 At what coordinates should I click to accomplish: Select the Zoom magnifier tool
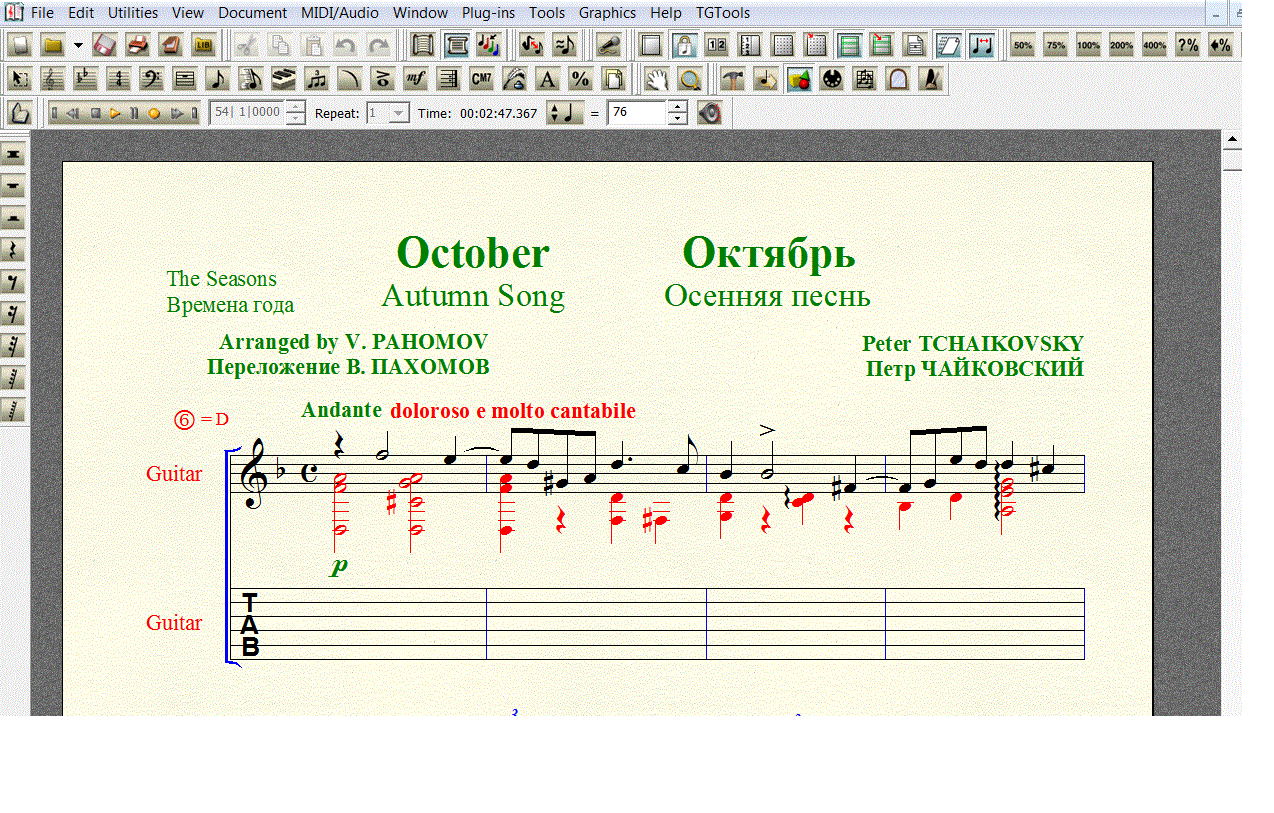click(x=689, y=79)
